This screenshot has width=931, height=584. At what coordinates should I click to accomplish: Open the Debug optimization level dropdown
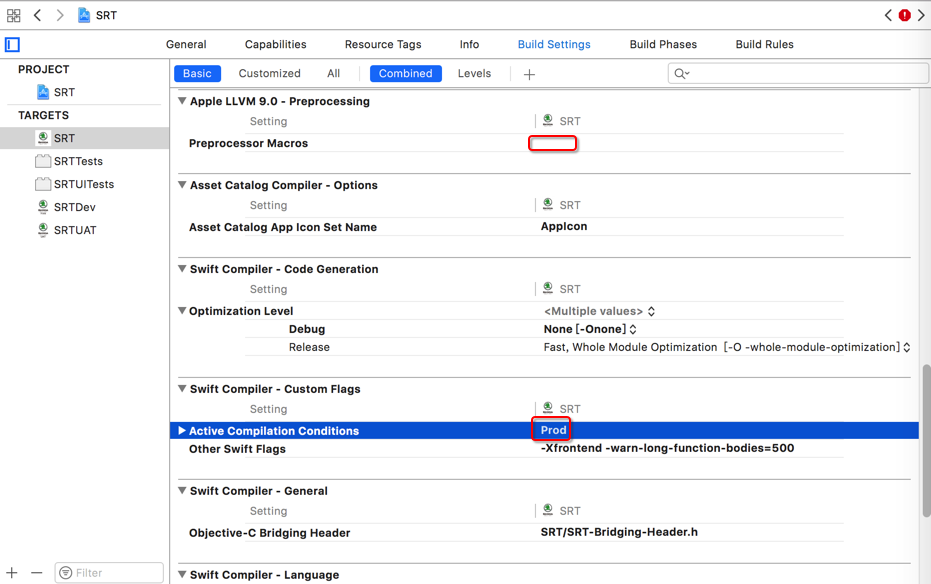[x=590, y=329]
